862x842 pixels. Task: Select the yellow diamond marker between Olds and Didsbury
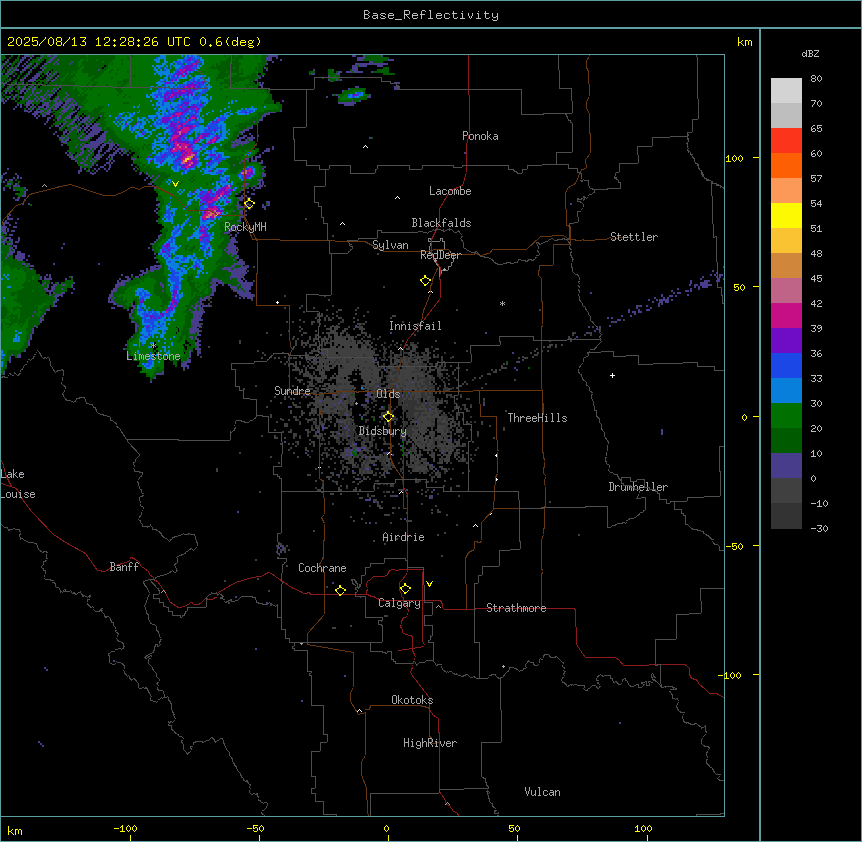click(389, 416)
